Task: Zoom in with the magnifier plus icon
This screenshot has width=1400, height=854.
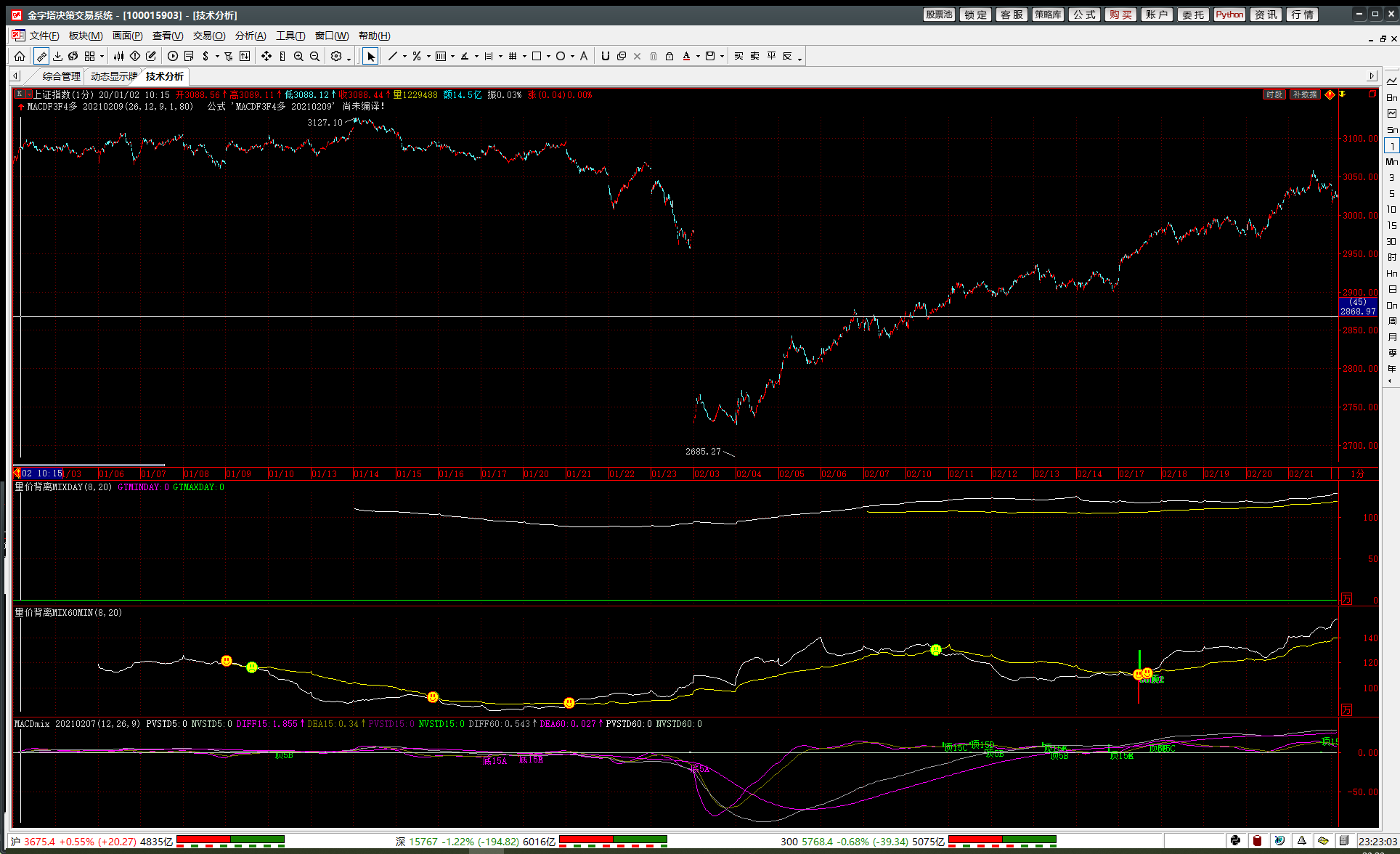Action: tap(298, 56)
